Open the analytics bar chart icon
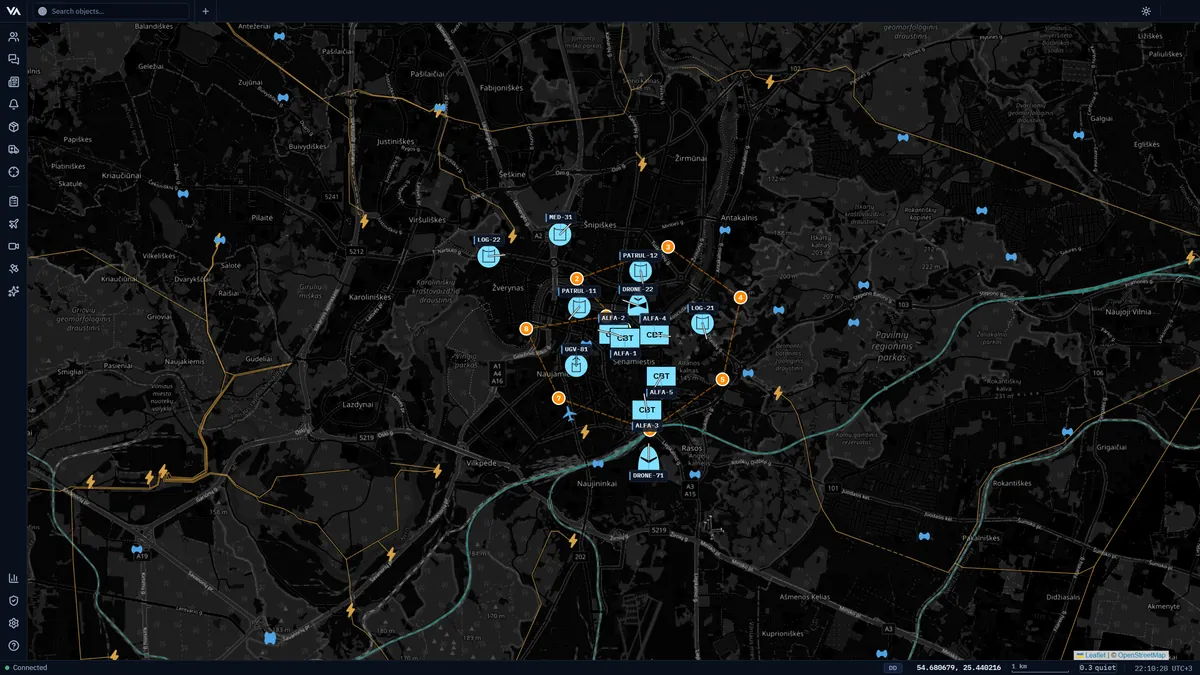 click(14, 578)
